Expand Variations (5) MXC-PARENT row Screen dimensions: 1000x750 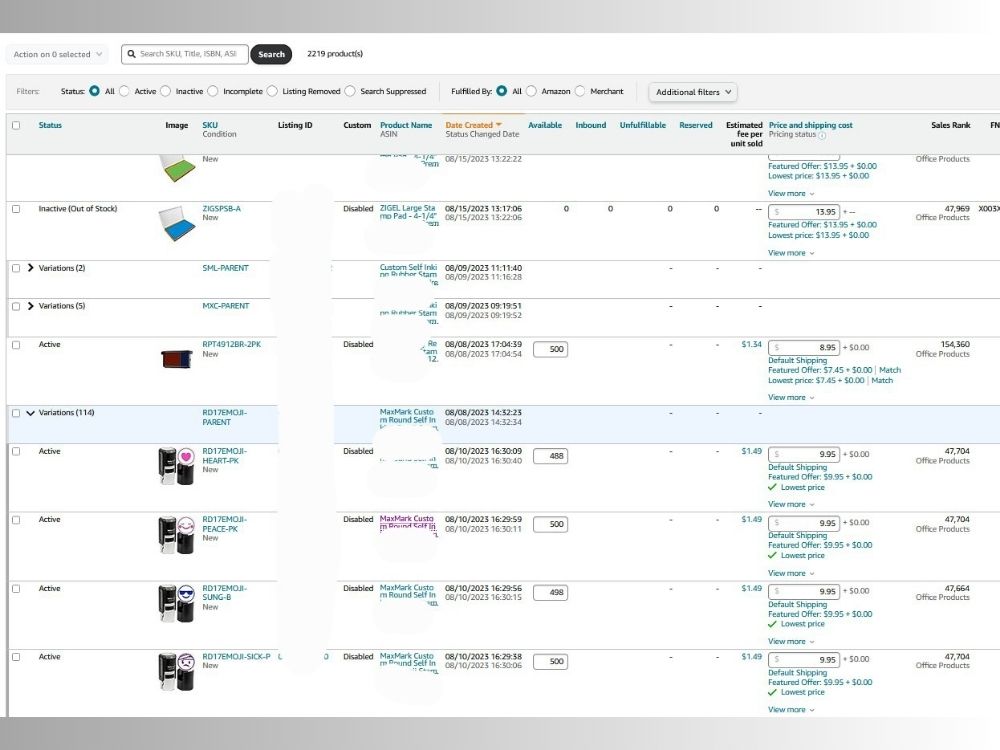click(x=31, y=306)
